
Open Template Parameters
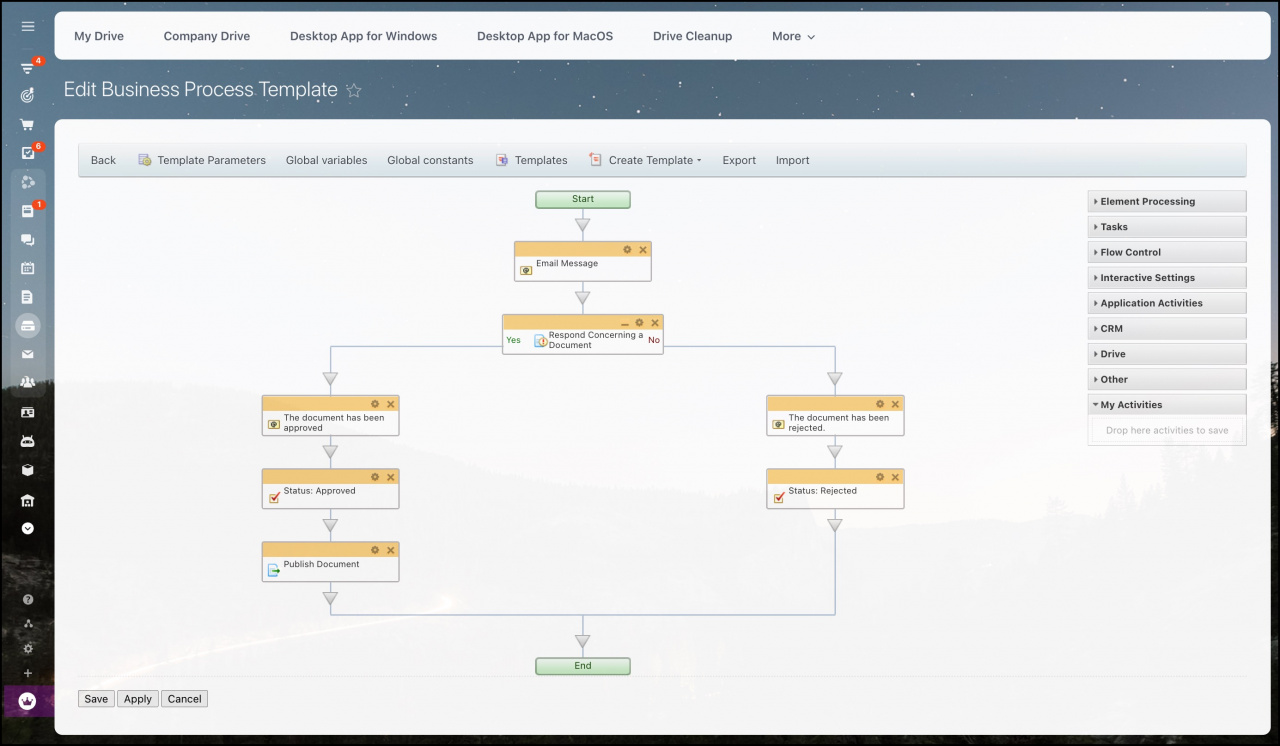pyautogui.click(x=202, y=160)
